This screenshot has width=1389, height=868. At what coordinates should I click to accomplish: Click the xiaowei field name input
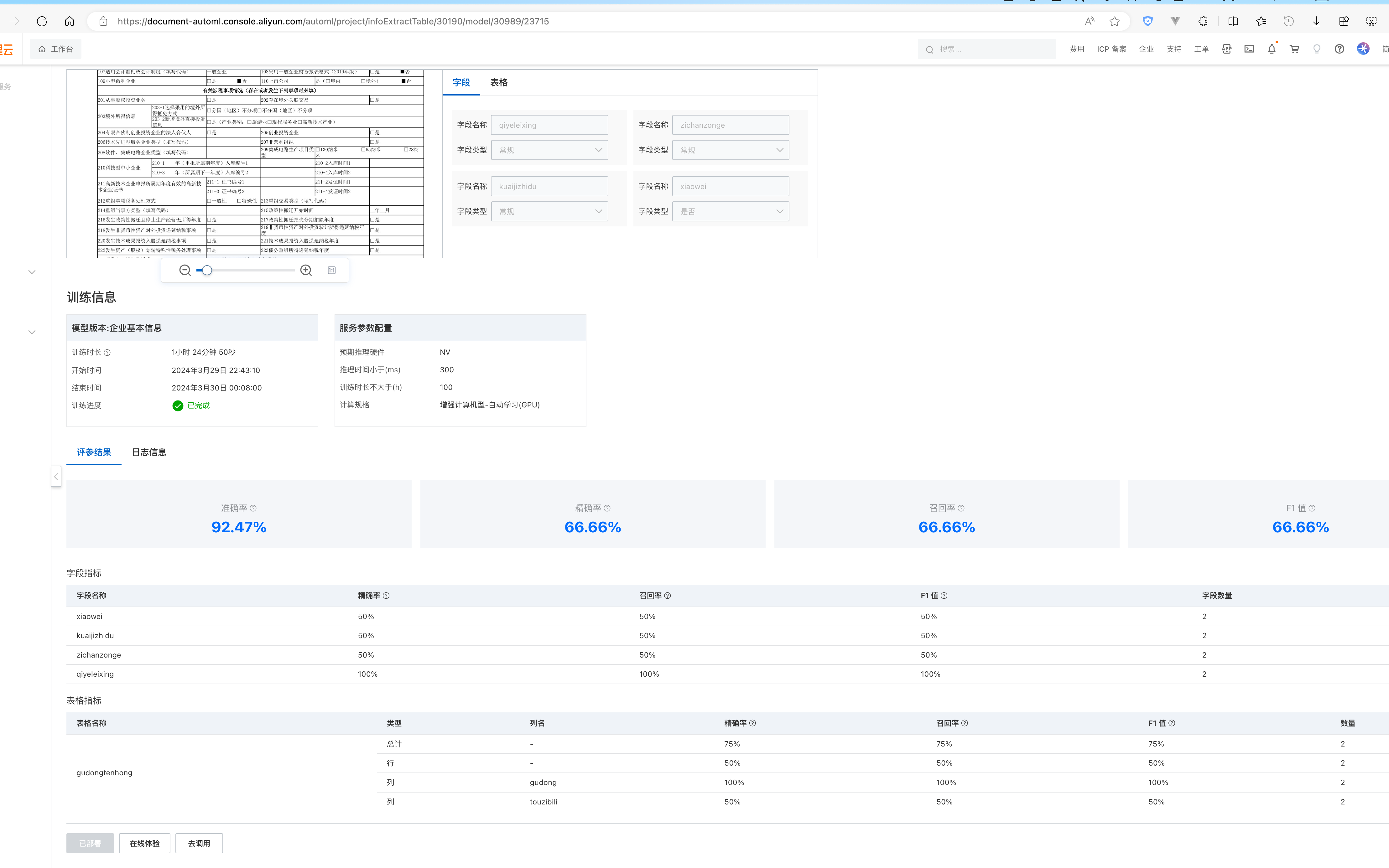[731, 187]
